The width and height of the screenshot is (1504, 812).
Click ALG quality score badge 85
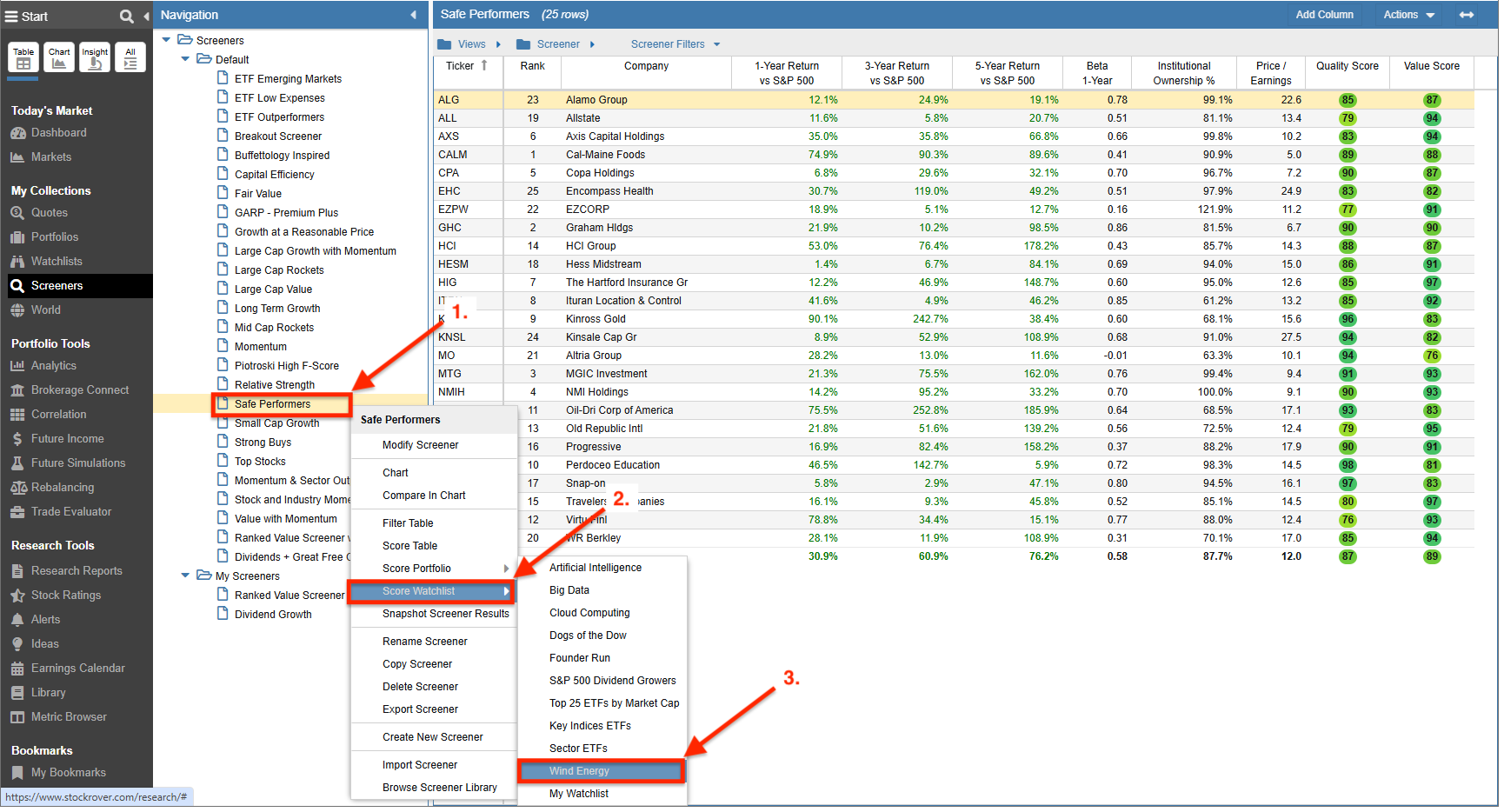coord(1347,100)
